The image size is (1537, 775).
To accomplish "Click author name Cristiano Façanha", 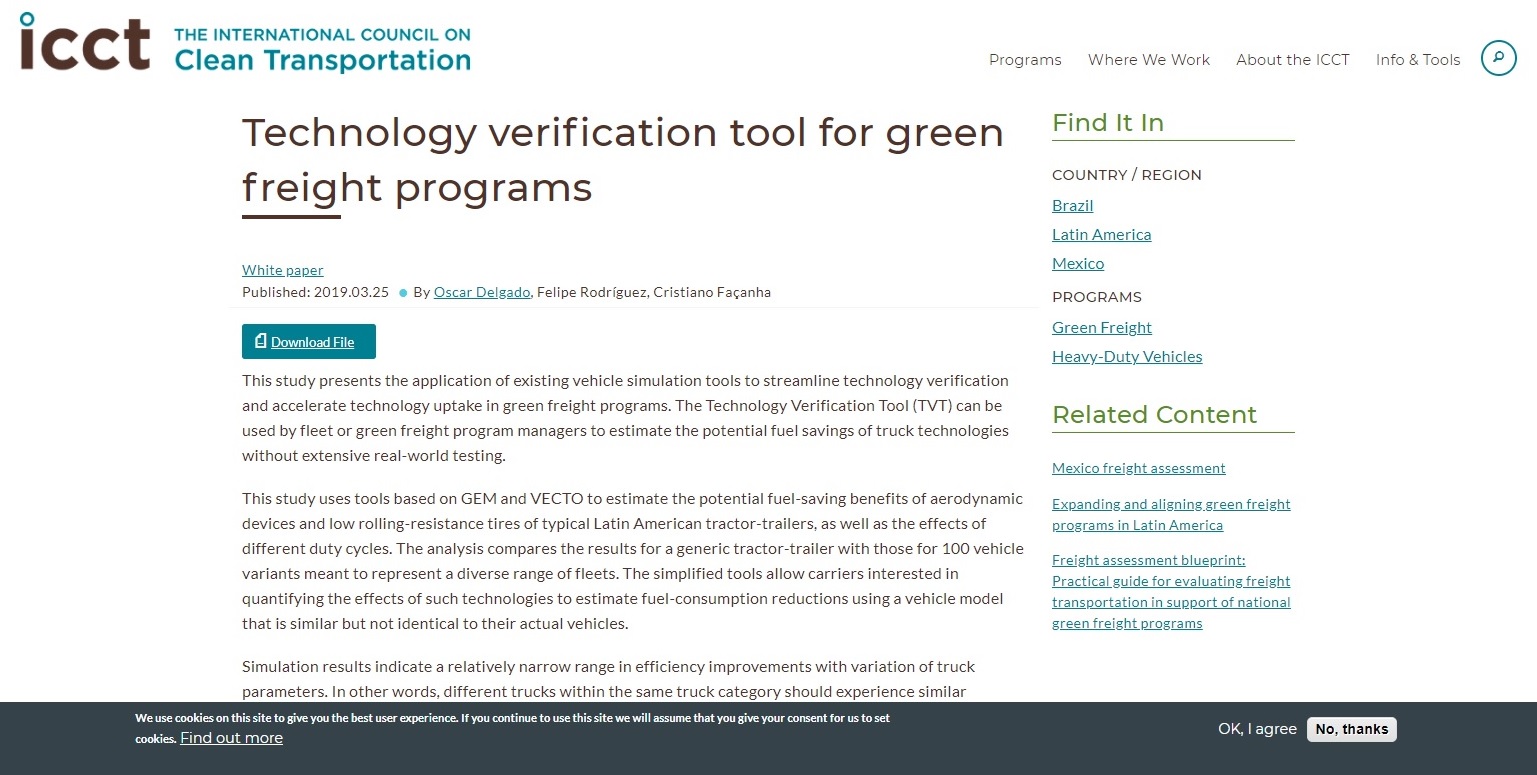I will 712,292.
